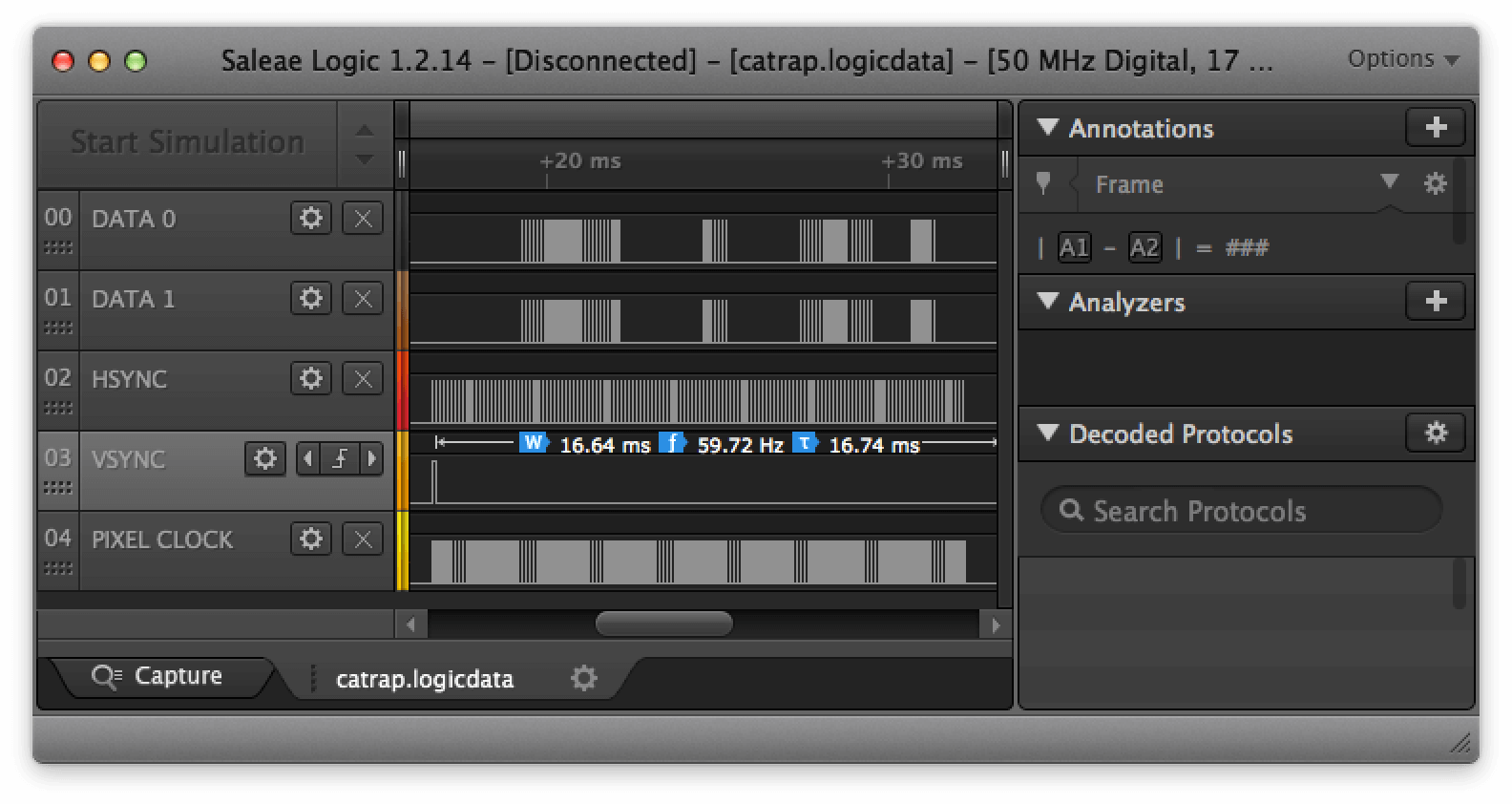Switch to the catrap.logicdata tab
The image size is (1512, 804).
tap(425, 679)
